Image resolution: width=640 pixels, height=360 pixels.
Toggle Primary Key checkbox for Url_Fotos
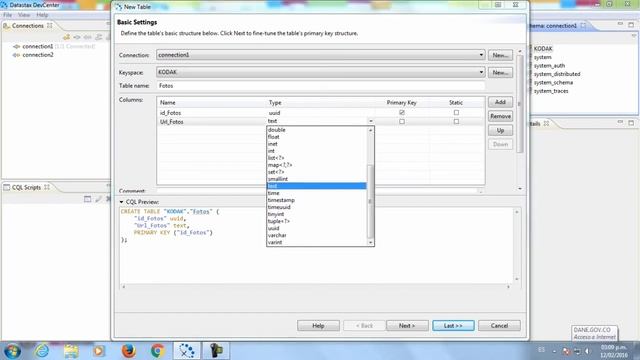pos(402,122)
